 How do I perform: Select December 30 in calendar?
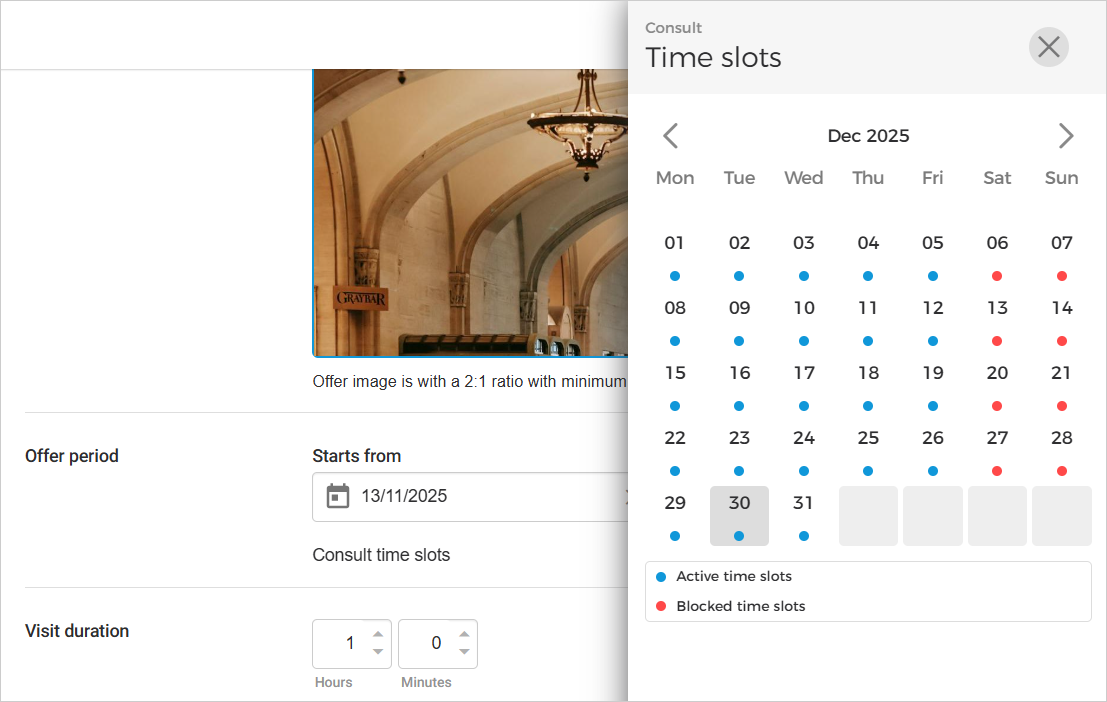pyautogui.click(x=739, y=515)
